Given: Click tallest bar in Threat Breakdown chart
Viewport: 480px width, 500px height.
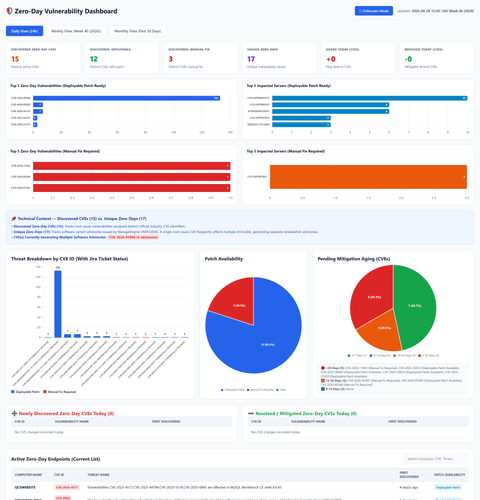Looking at the screenshot, I should pyautogui.click(x=58, y=304).
